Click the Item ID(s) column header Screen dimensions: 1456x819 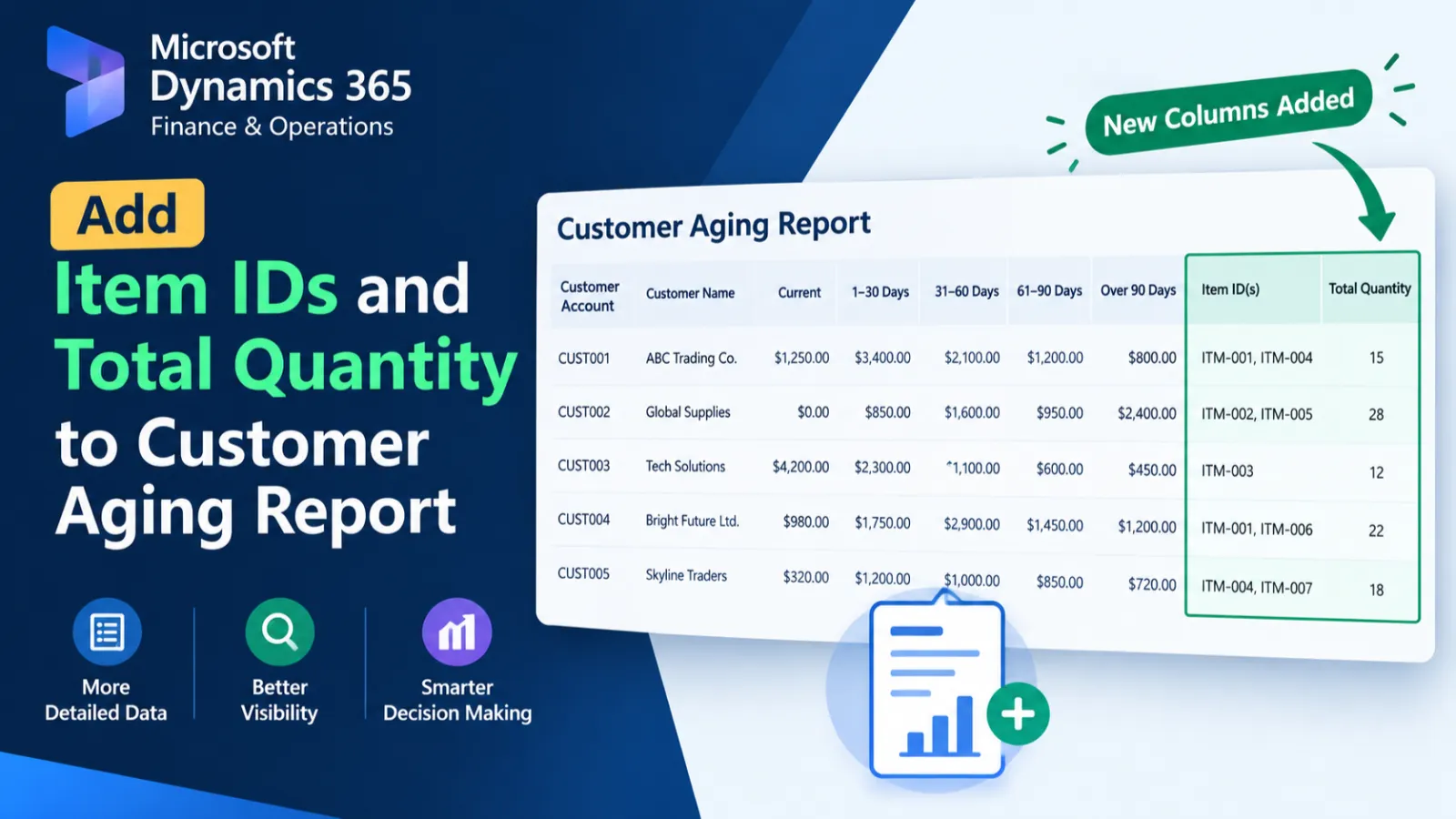coord(1229,289)
